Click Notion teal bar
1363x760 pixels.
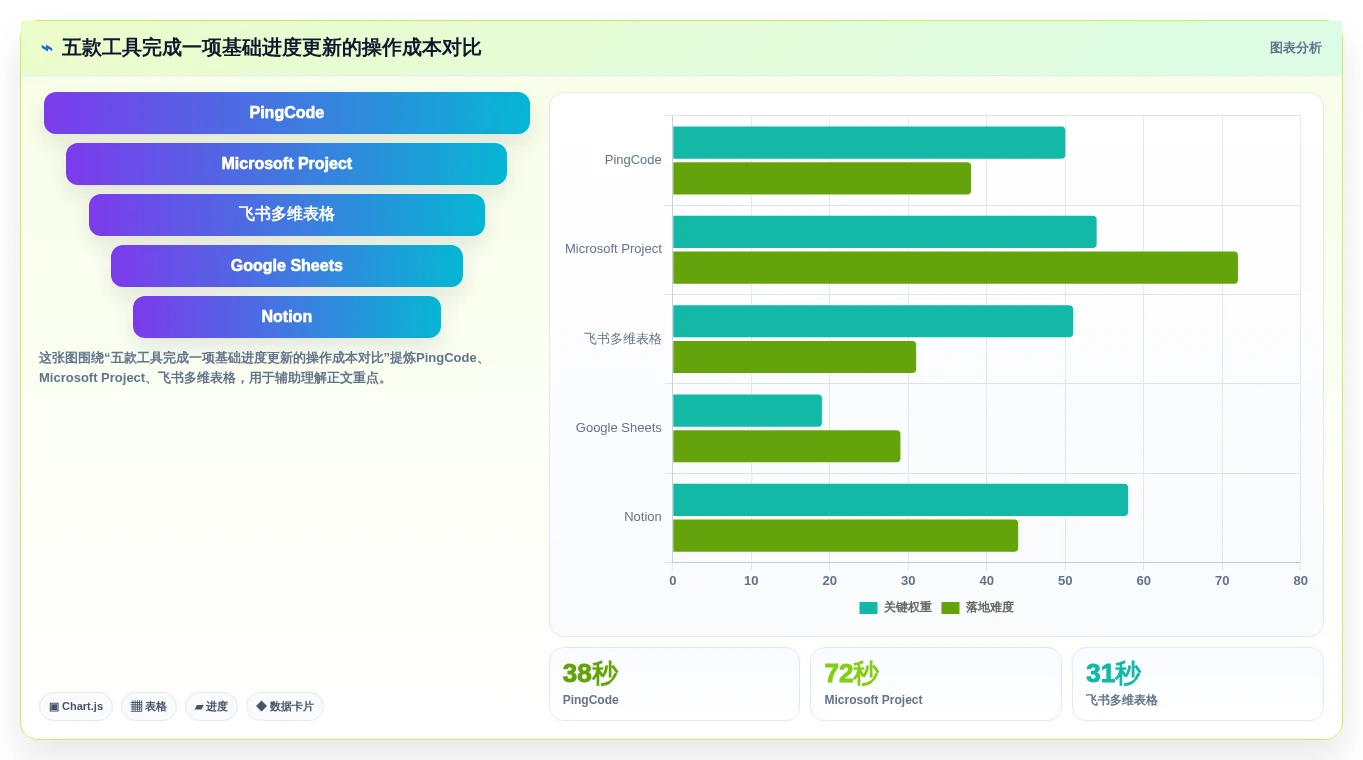[900, 500]
